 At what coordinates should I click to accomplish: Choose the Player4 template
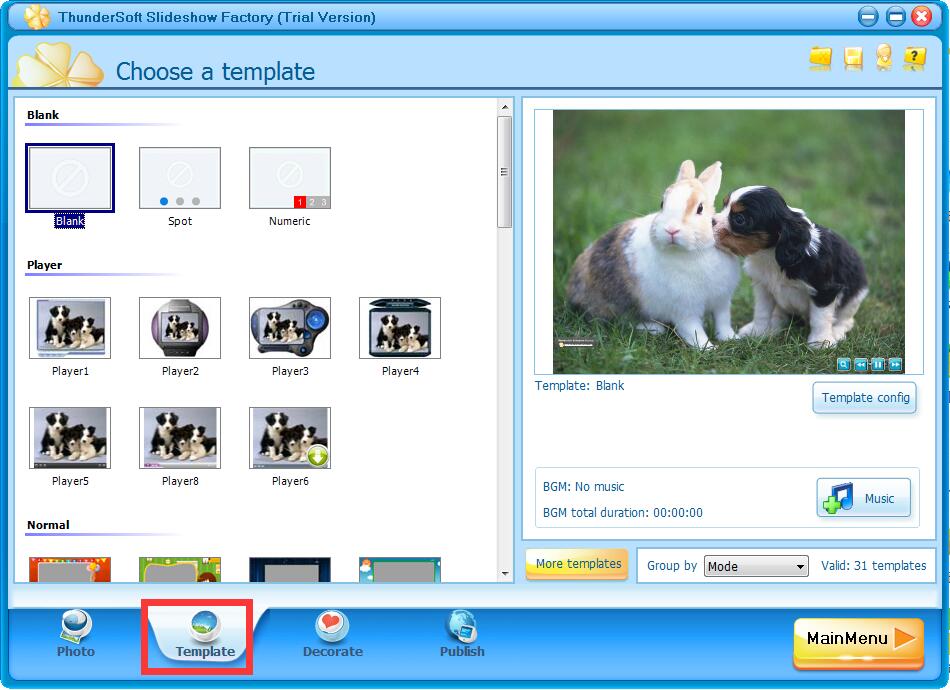(399, 327)
